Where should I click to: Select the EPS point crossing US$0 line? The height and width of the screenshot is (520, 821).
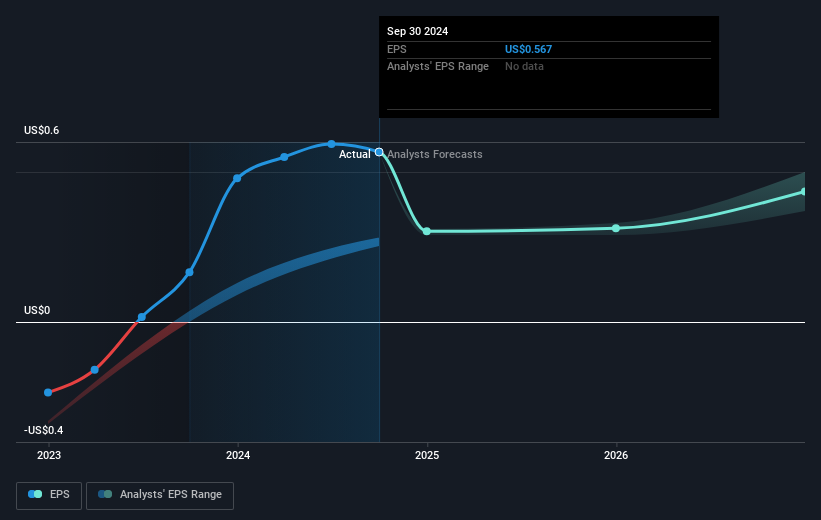tap(141, 317)
